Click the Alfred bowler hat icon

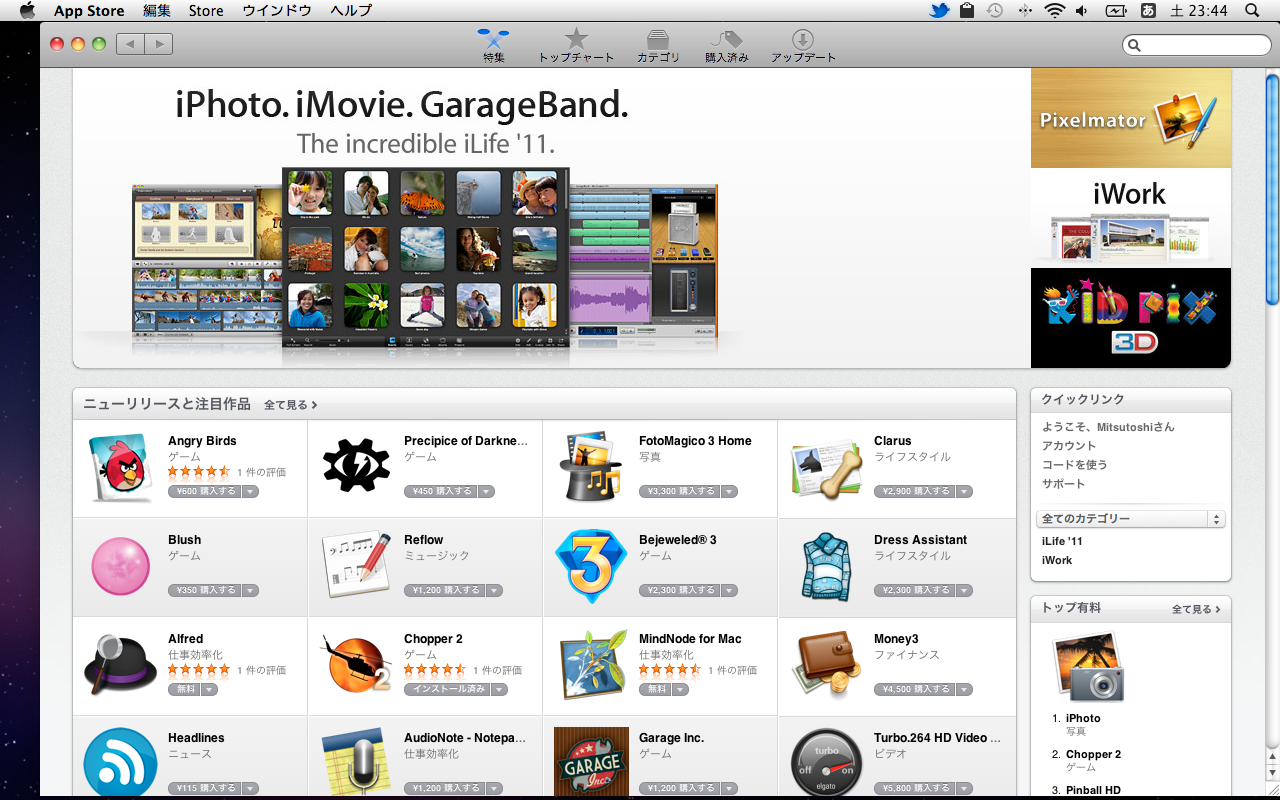(120, 664)
